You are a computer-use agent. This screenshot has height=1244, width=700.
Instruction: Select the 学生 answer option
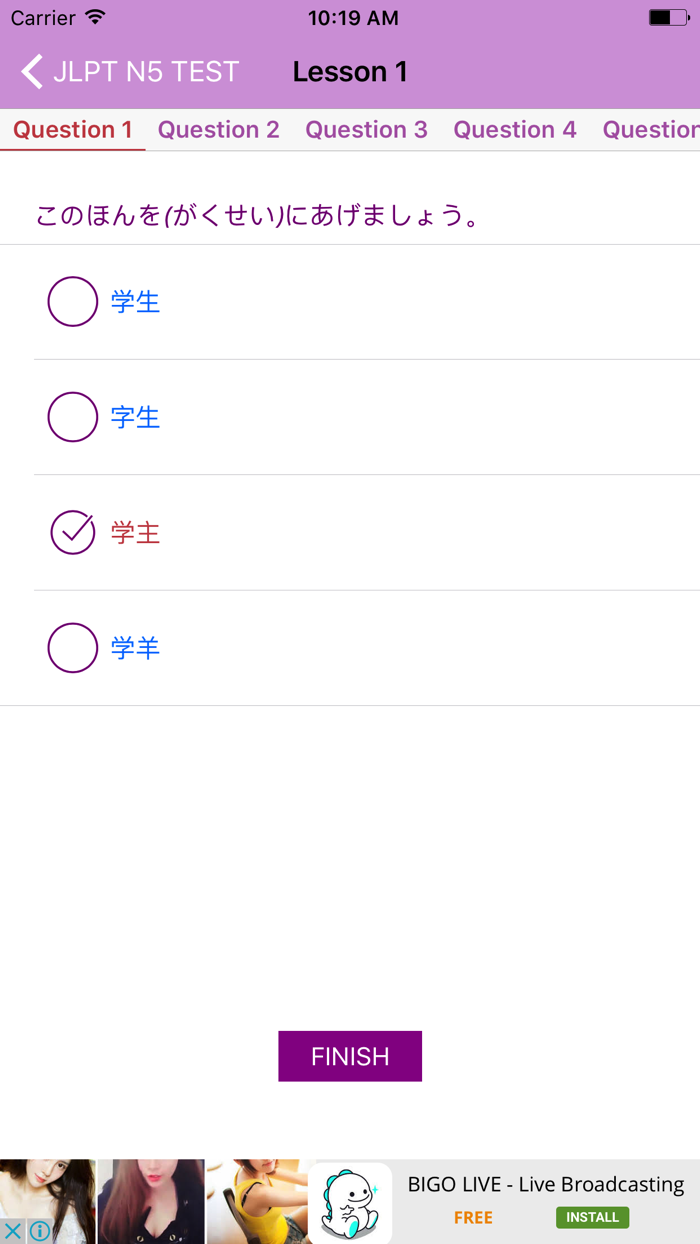(72, 301)
